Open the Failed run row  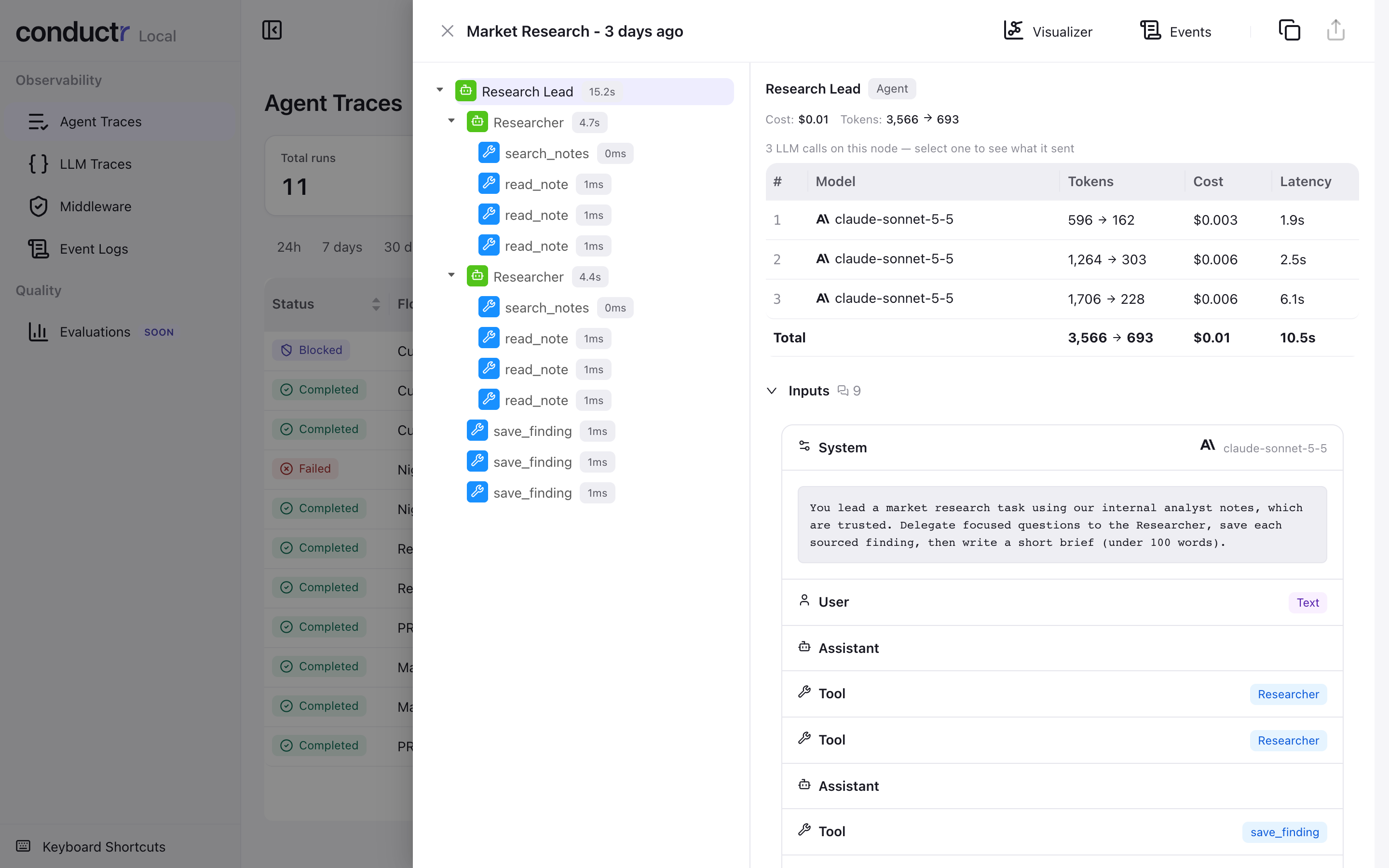tap(339, 469)
